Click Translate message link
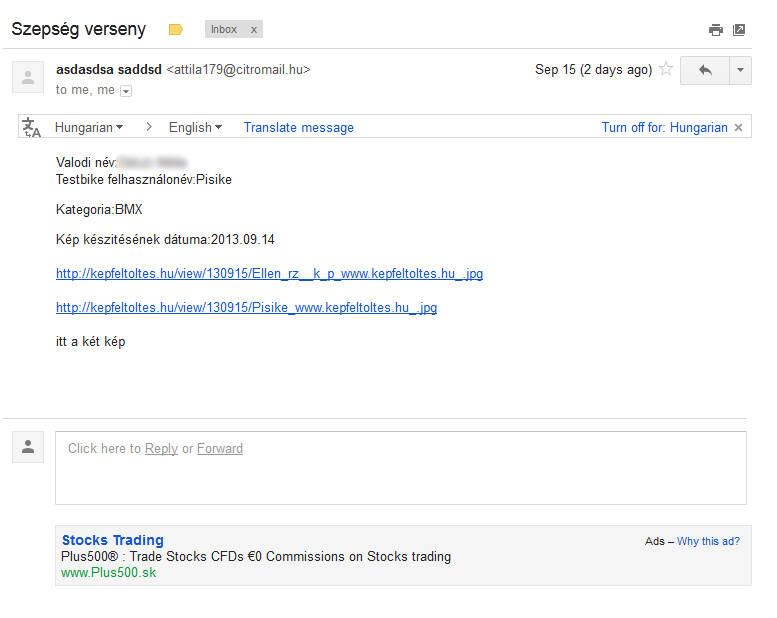777x618 pixels. point(298,127)
